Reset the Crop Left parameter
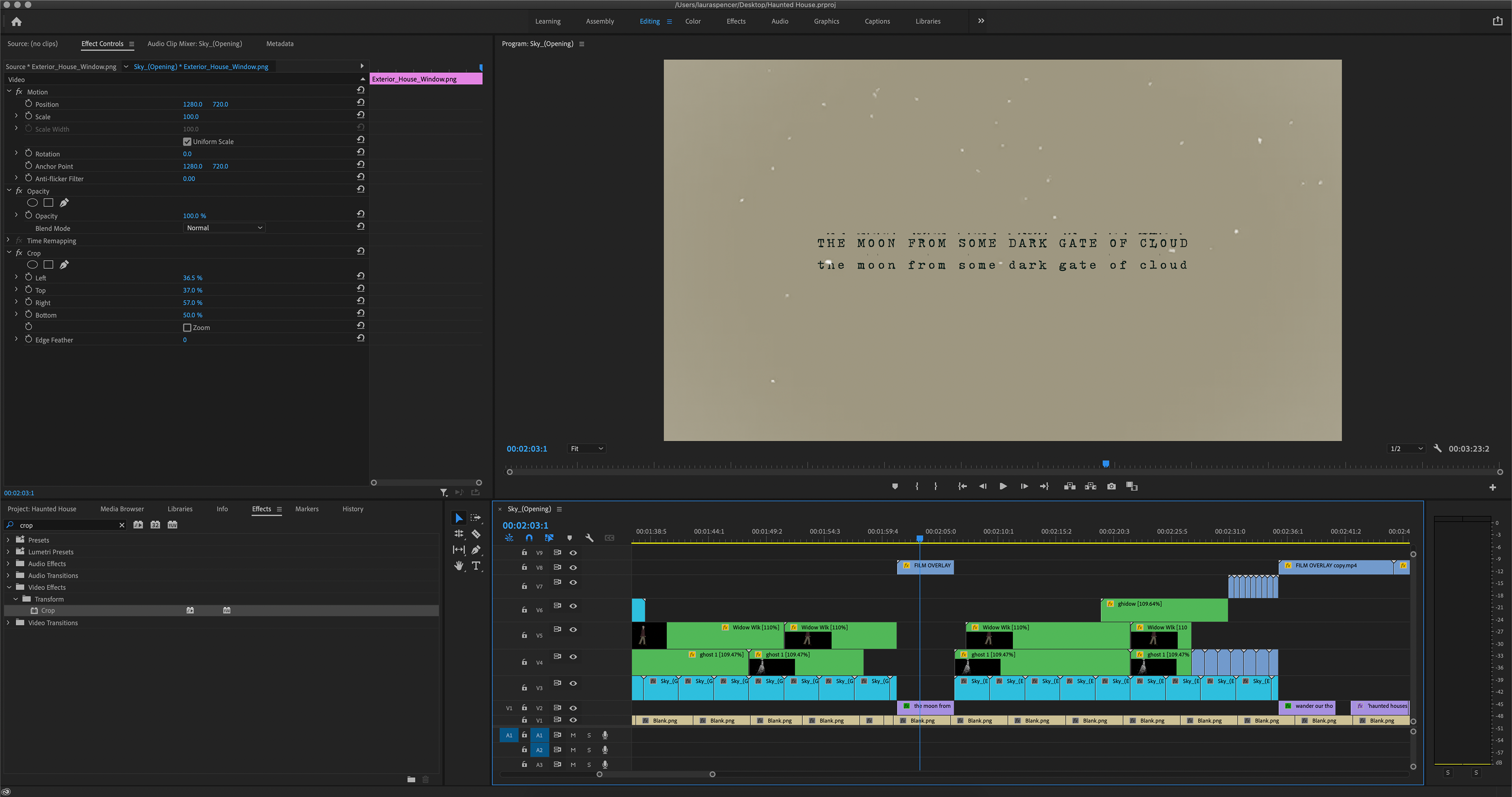Image resolution: width=1512 pixels, height=797 pixels. click(x=360, y=276)
